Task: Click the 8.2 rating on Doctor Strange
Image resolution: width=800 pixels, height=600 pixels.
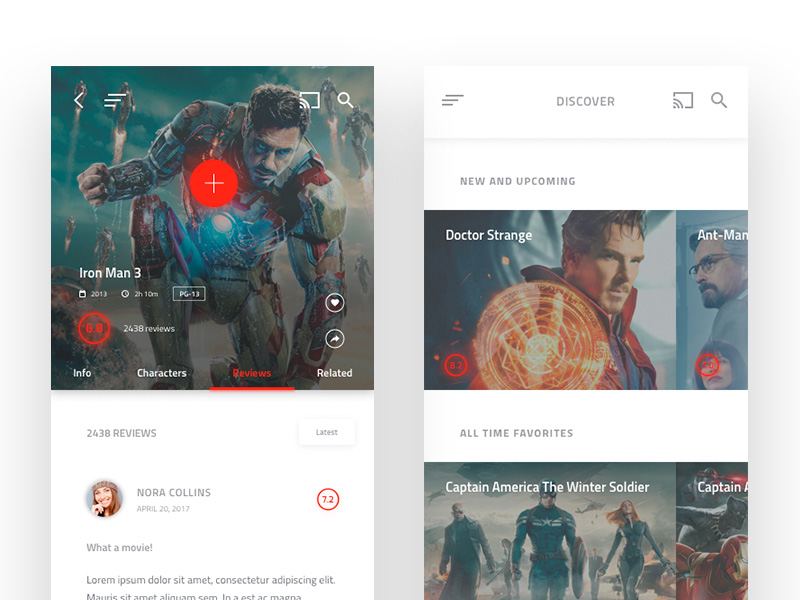Action: 456,365
